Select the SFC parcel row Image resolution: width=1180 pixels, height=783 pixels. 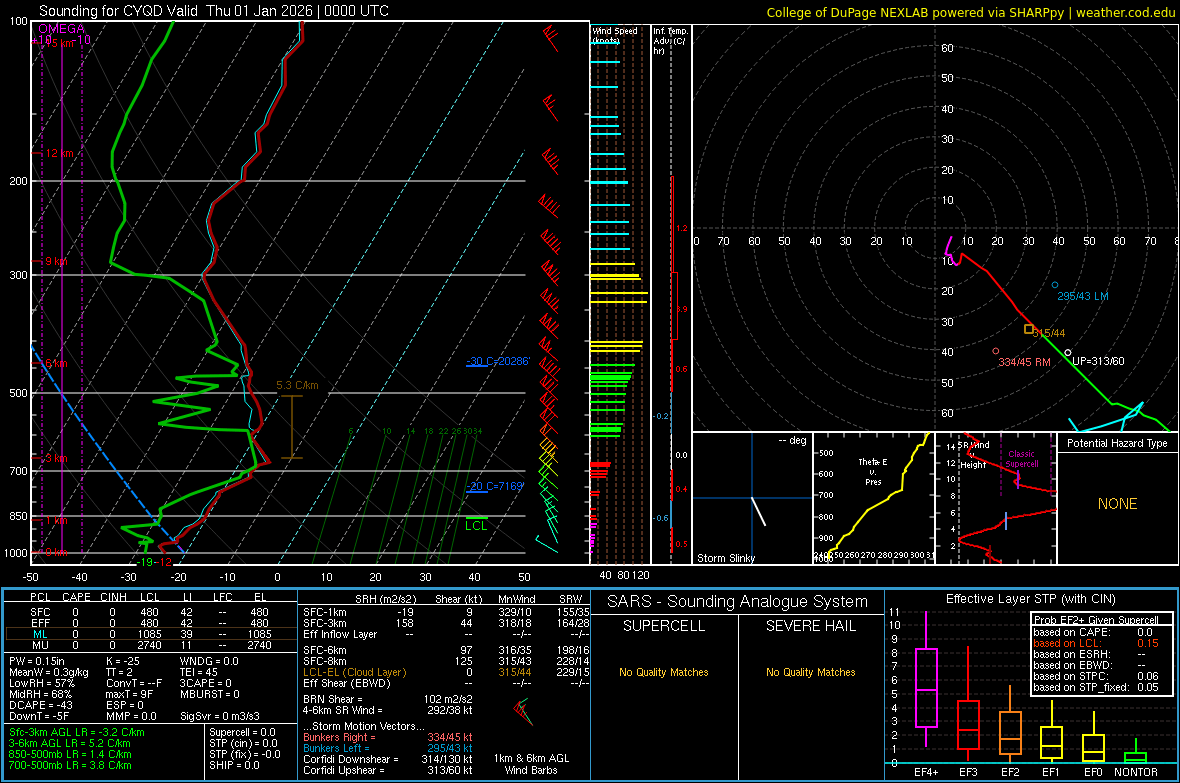click(150, 612)
